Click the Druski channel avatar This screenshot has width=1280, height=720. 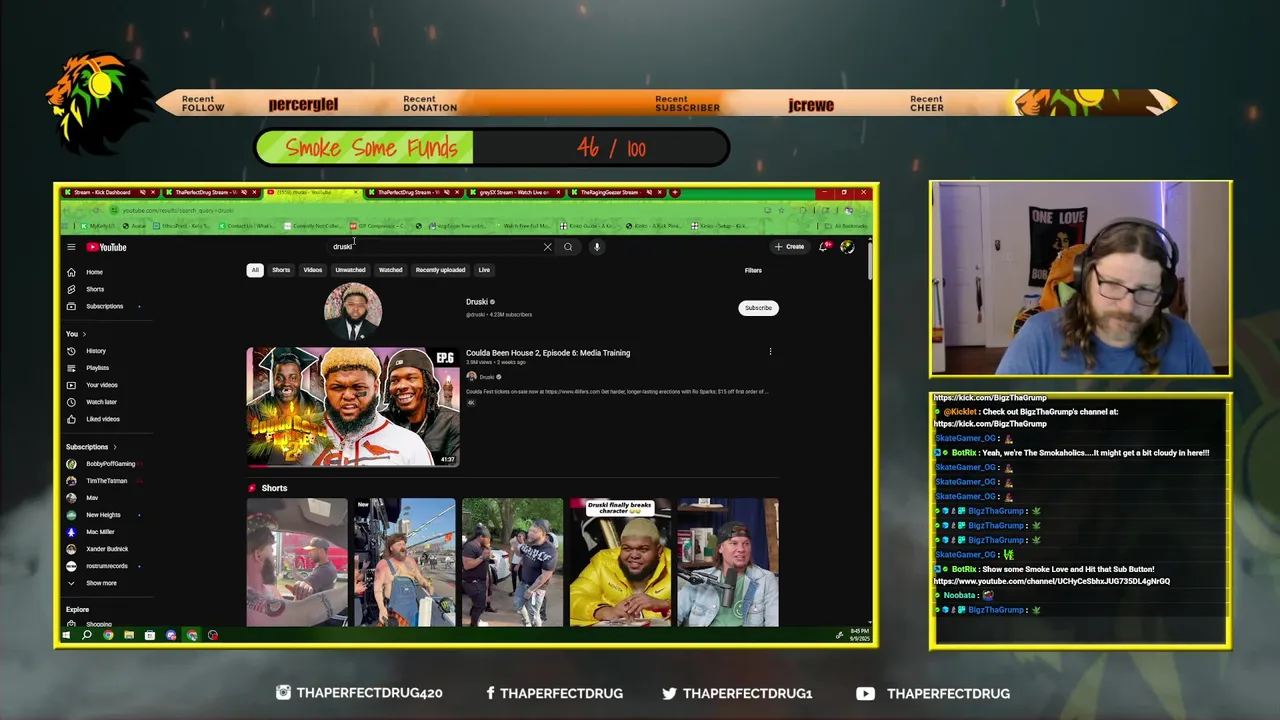pyautogui.click(x=353, y=309)
